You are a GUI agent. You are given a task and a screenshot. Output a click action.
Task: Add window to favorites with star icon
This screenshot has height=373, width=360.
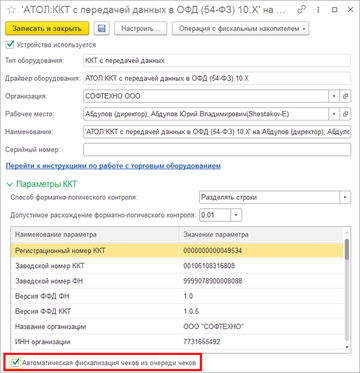tap(11, 10)
